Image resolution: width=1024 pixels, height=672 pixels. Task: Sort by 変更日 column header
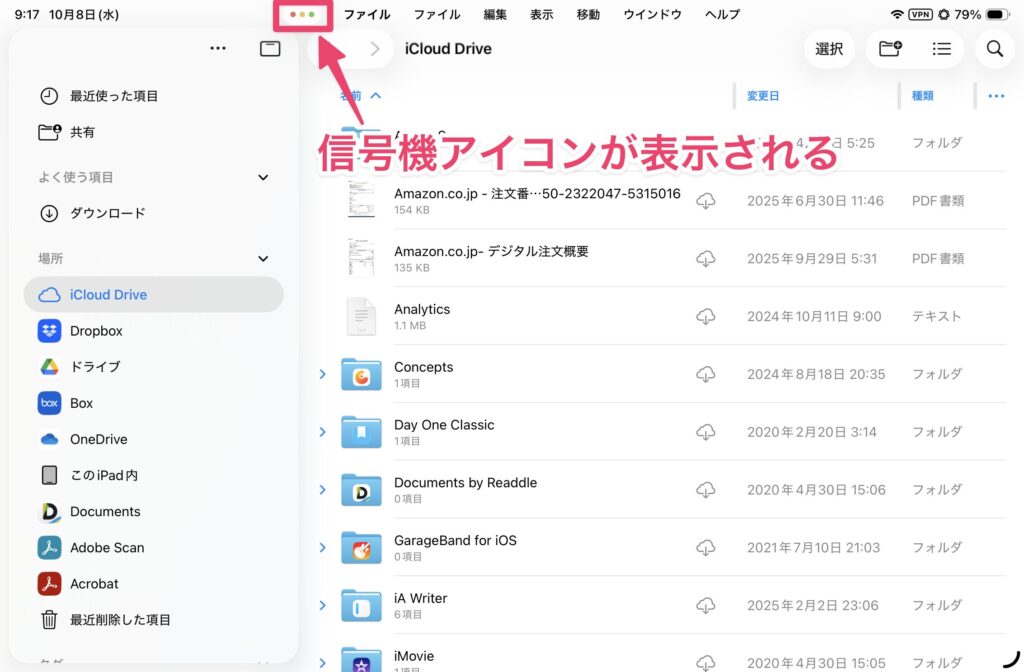click(763, 96)
